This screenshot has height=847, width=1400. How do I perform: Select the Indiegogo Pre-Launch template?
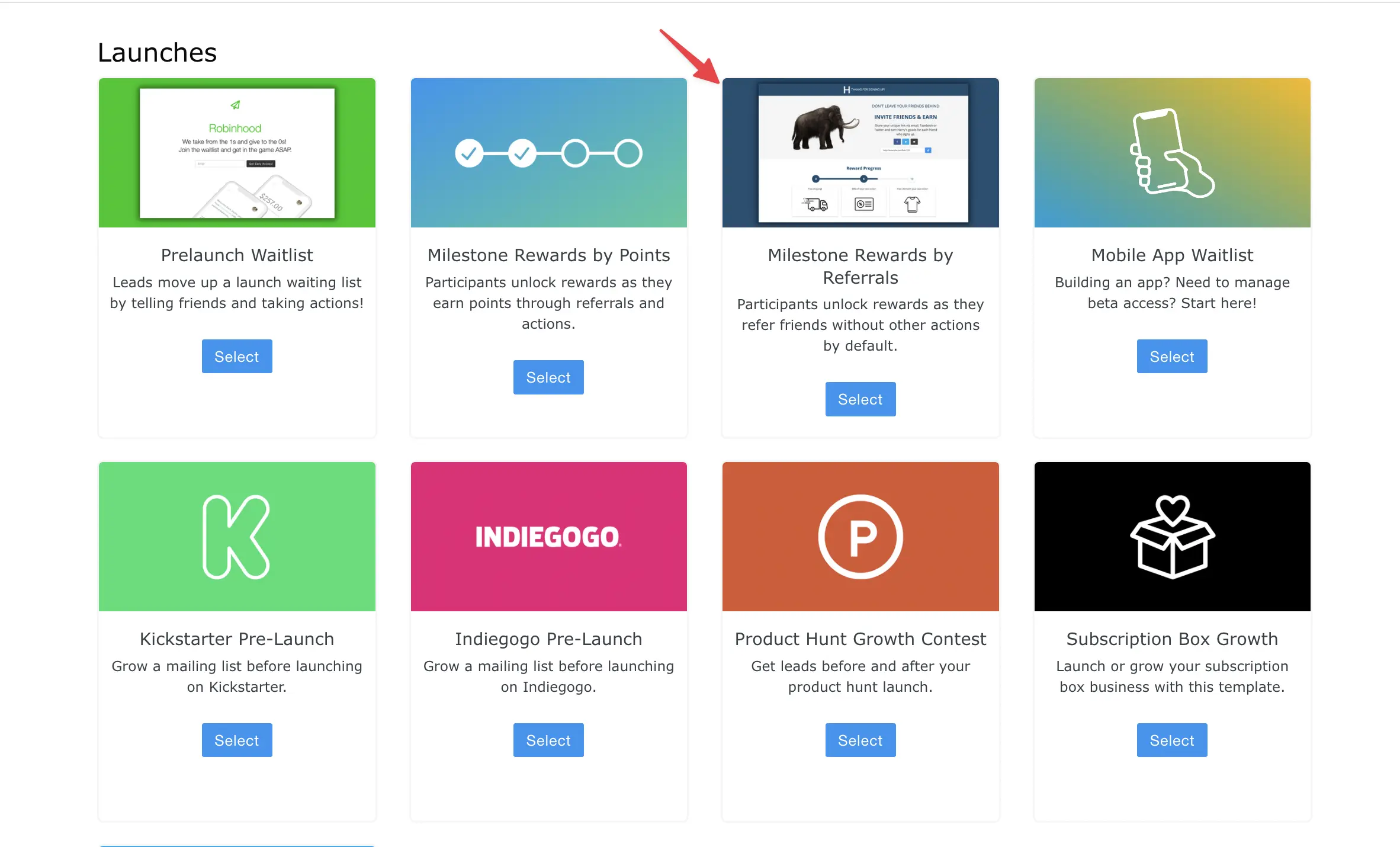(548, 740)
